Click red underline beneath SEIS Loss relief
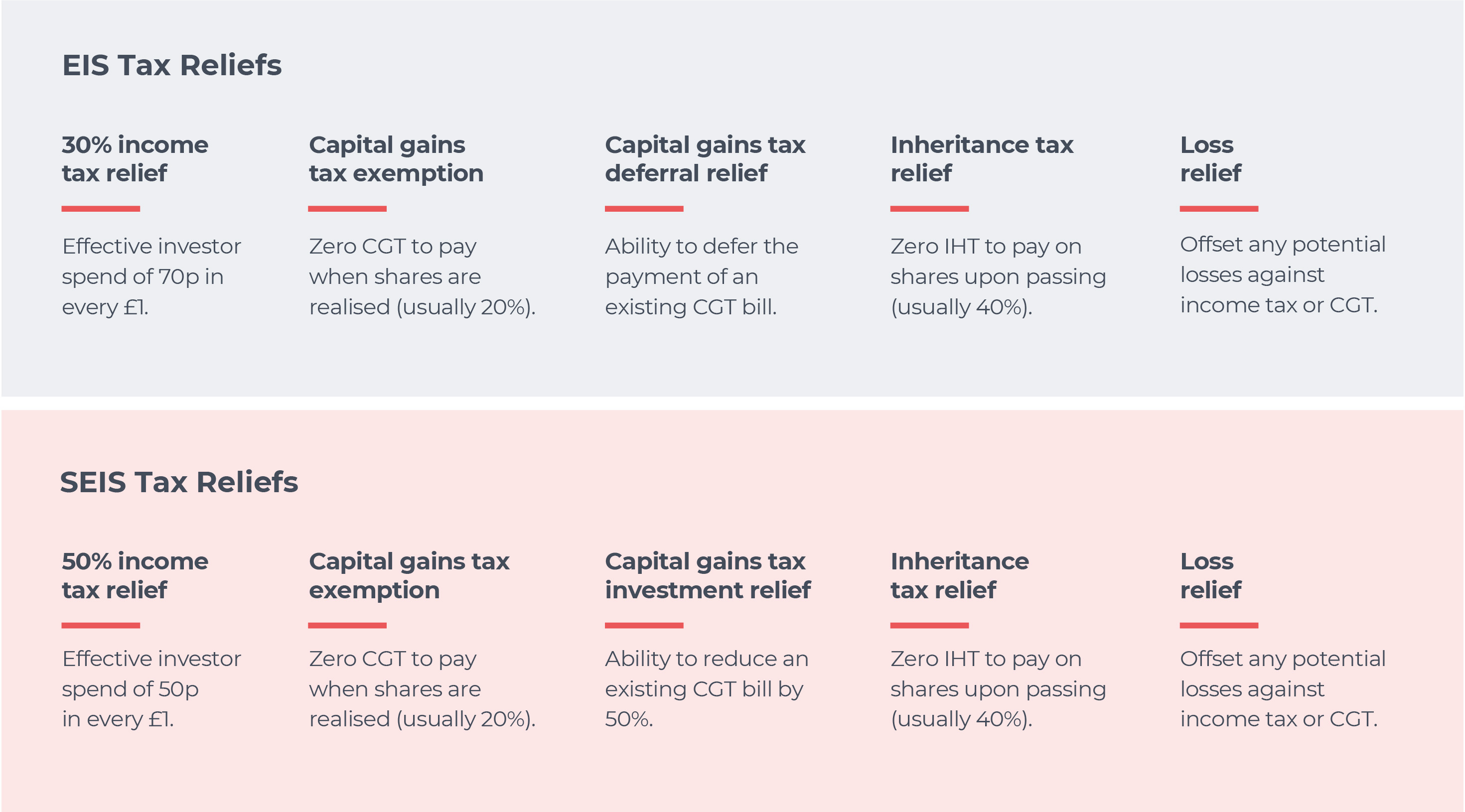Viewport: 1465px width, 812px height. pos(1219,626)
